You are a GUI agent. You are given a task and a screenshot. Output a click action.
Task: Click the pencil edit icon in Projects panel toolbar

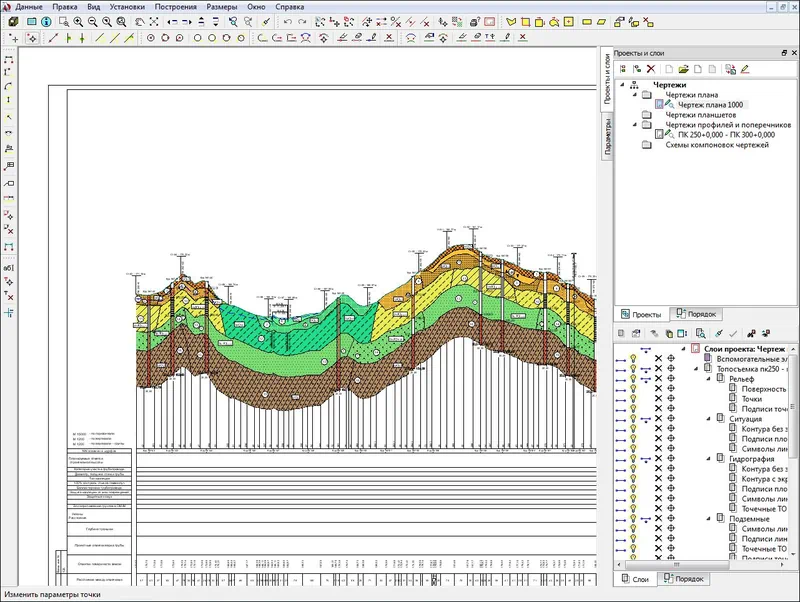[744, 69]
